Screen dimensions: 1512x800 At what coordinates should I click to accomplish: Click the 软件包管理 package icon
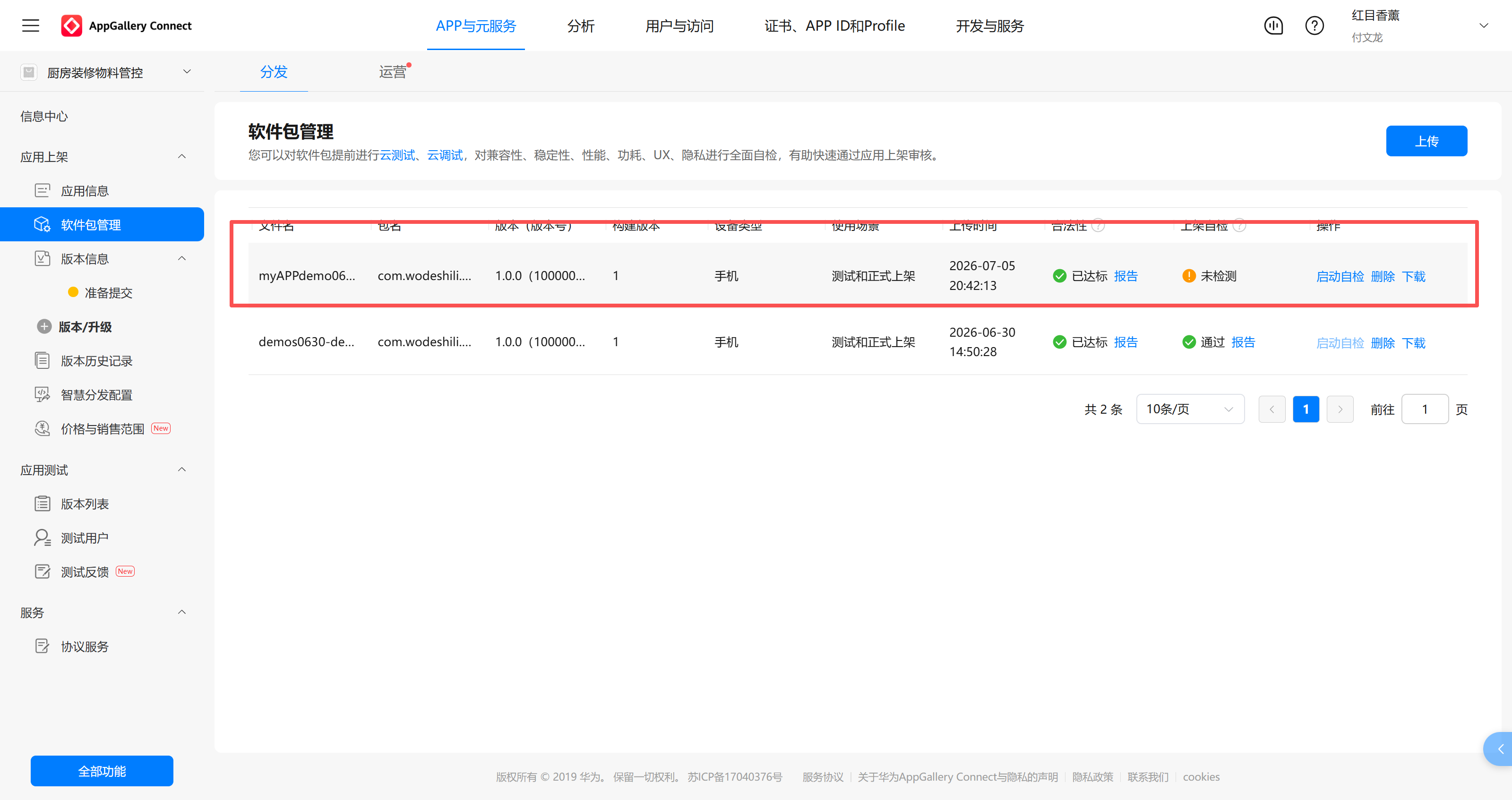[x=42, y=225]
